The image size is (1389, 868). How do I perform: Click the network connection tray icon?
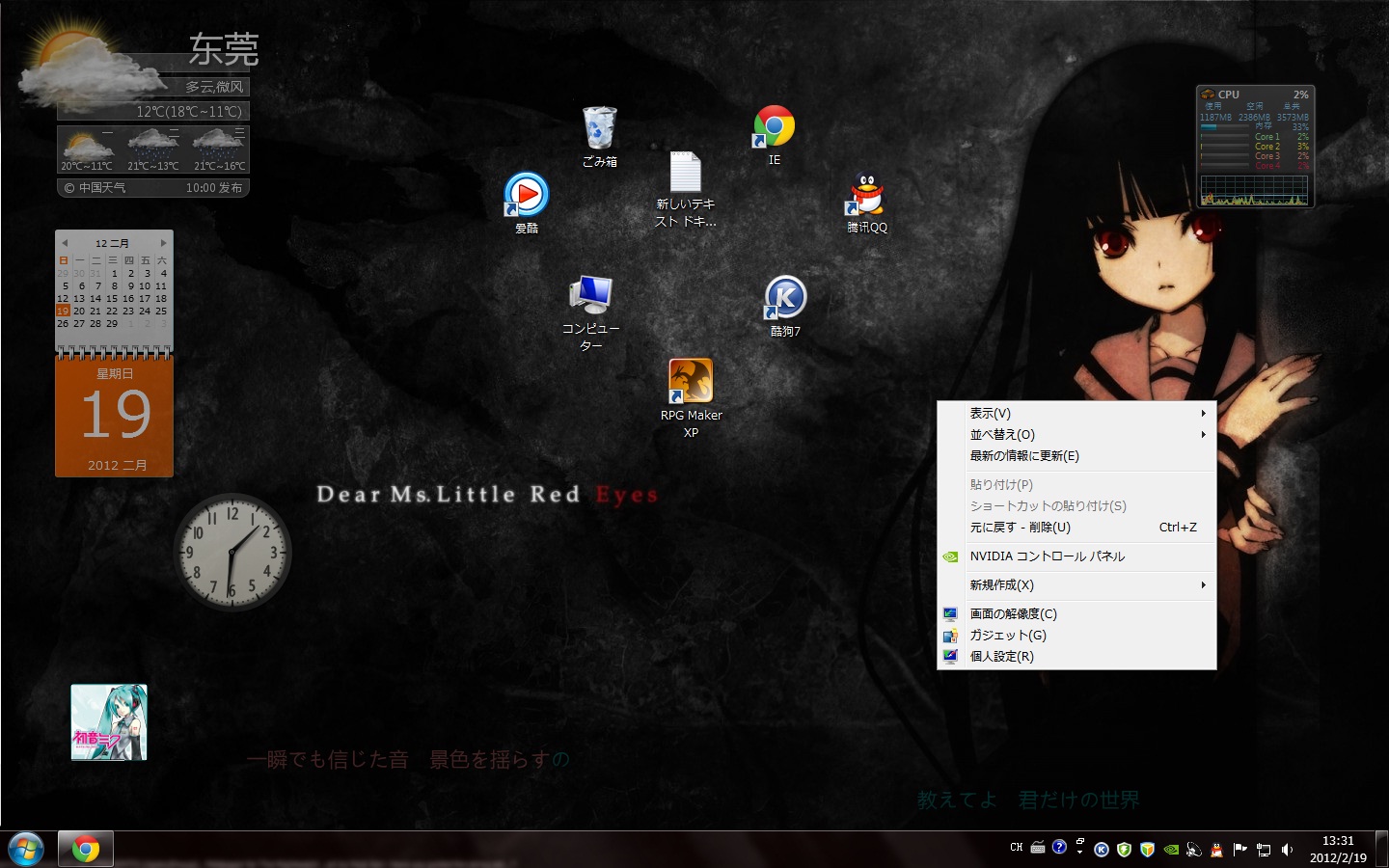coord(1264,850)
